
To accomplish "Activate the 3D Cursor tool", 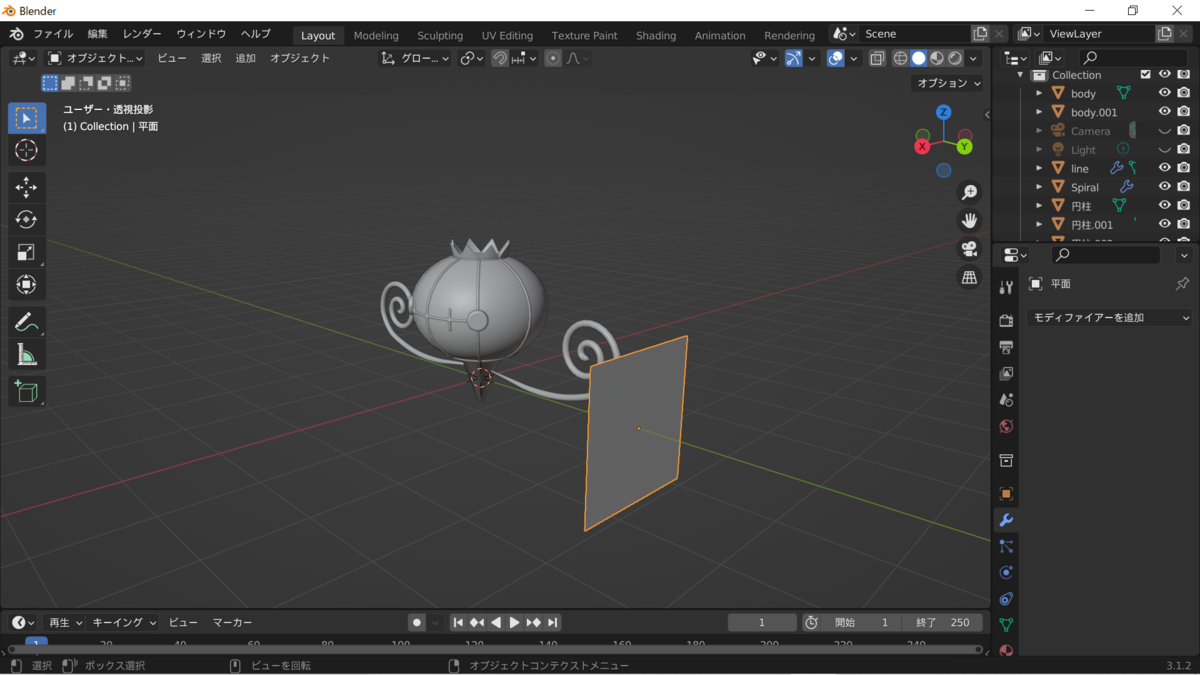I will click(x=26, y=150).
